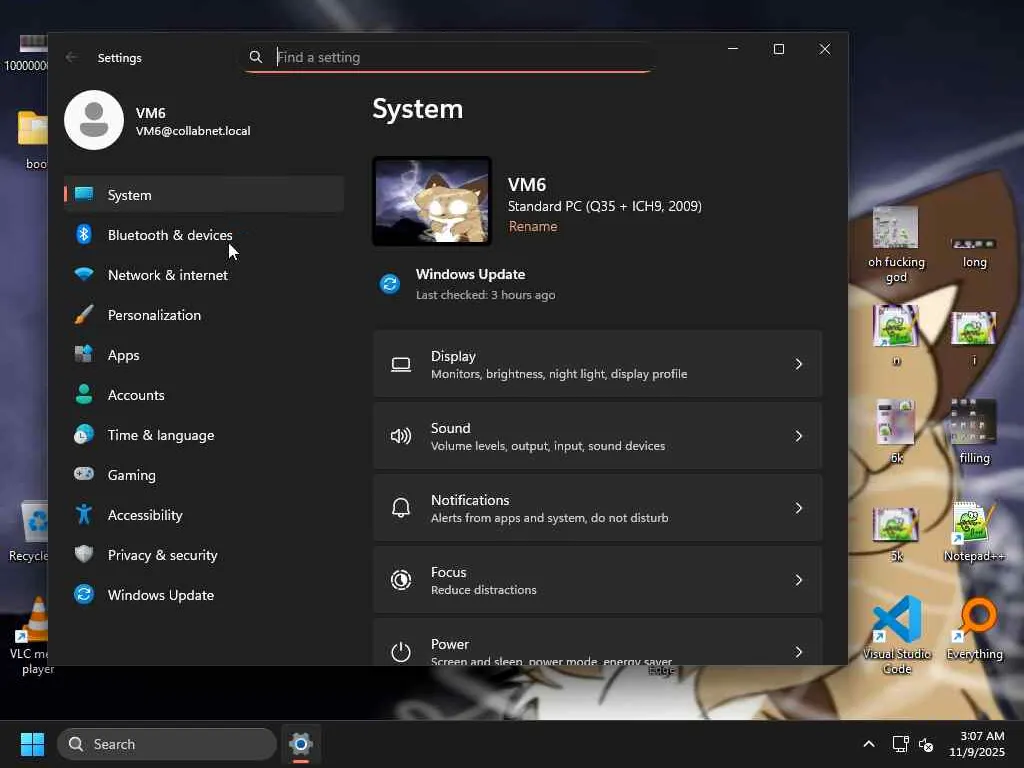
Task: Open the Windows Start menu
Action: (32, 744)
